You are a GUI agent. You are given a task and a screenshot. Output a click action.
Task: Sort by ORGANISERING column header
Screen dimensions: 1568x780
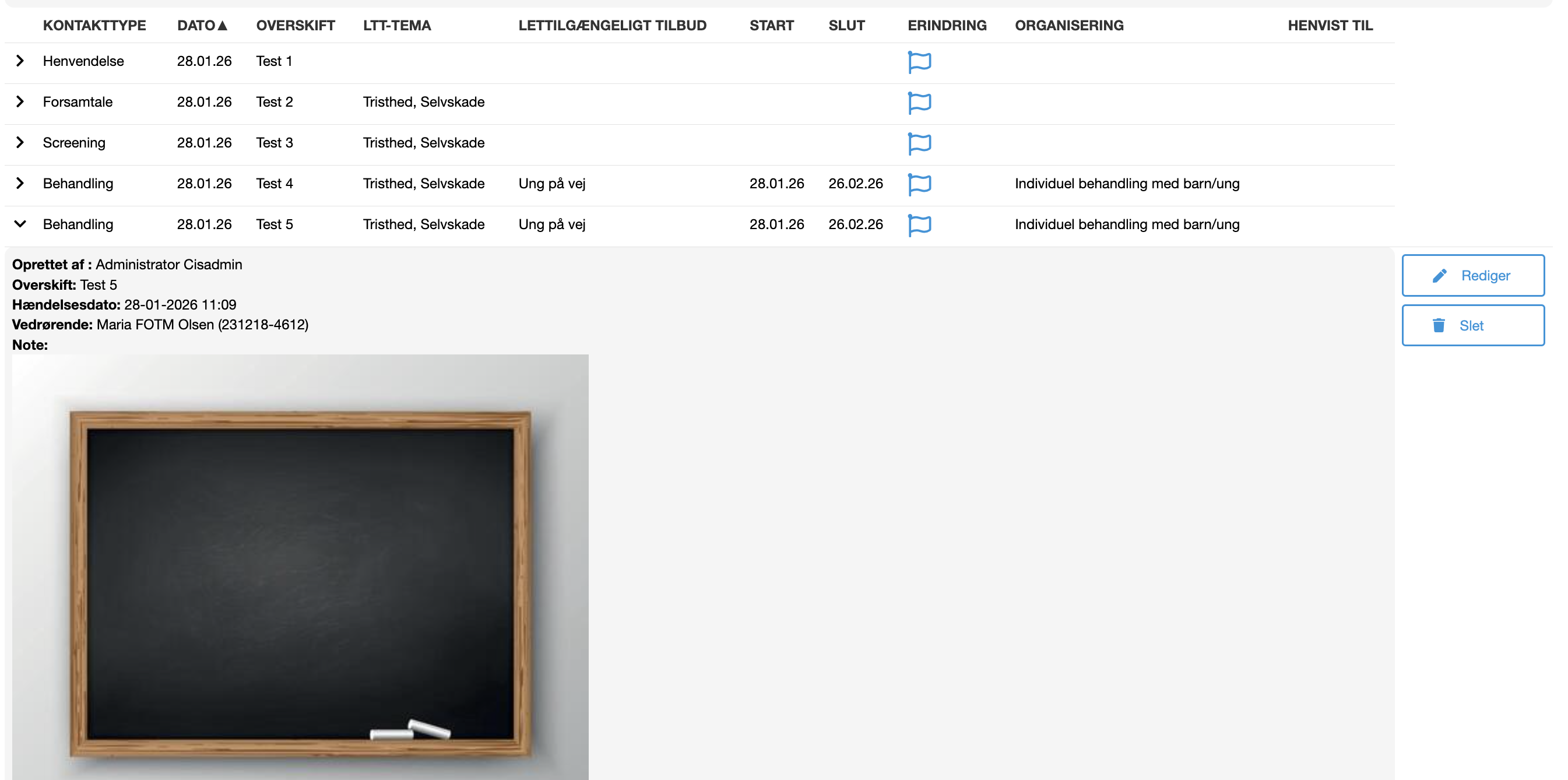(1069, 26)
